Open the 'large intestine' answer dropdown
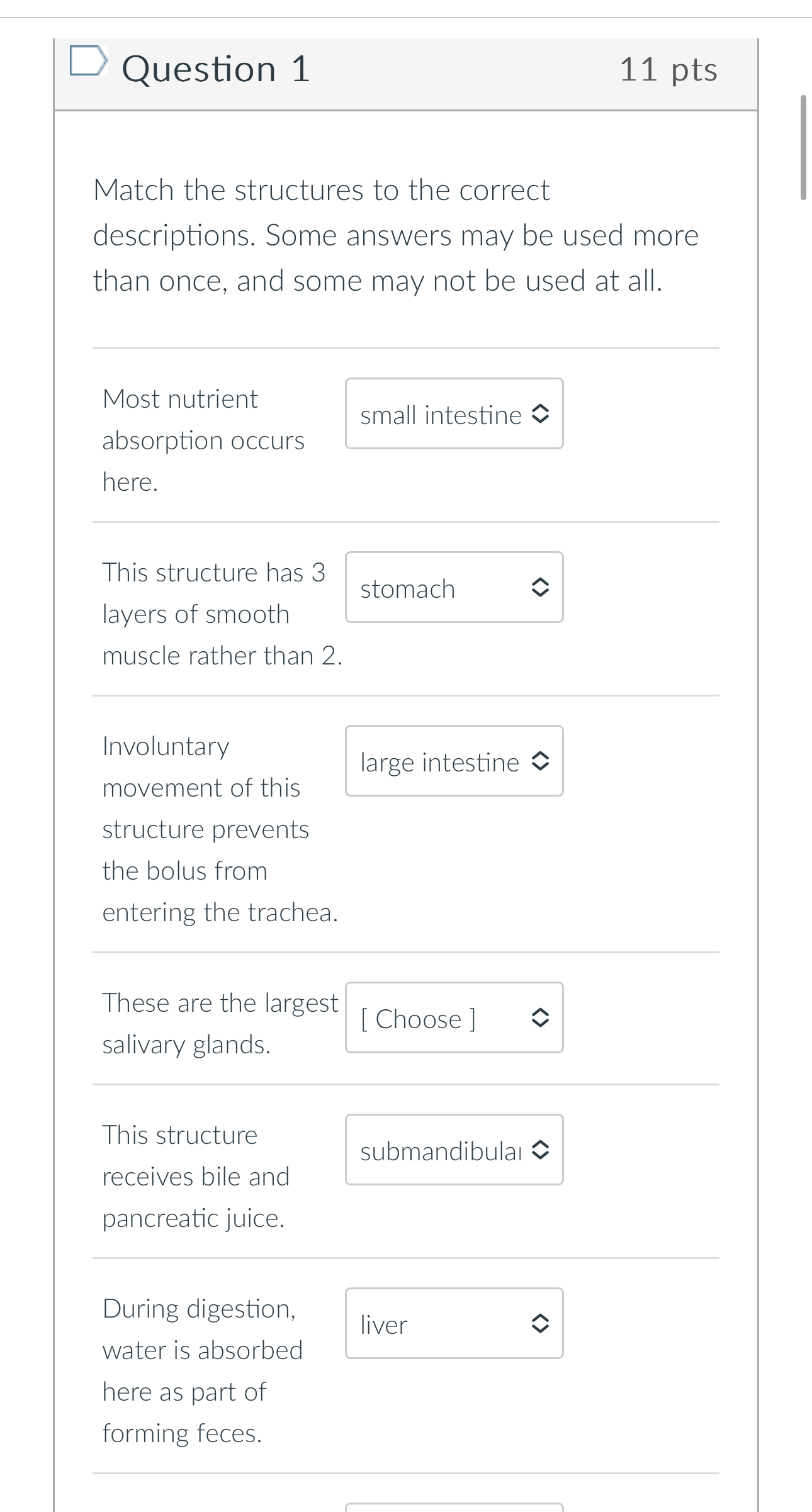The height and width of the screenshot is (1512, 812). [453, 761]
